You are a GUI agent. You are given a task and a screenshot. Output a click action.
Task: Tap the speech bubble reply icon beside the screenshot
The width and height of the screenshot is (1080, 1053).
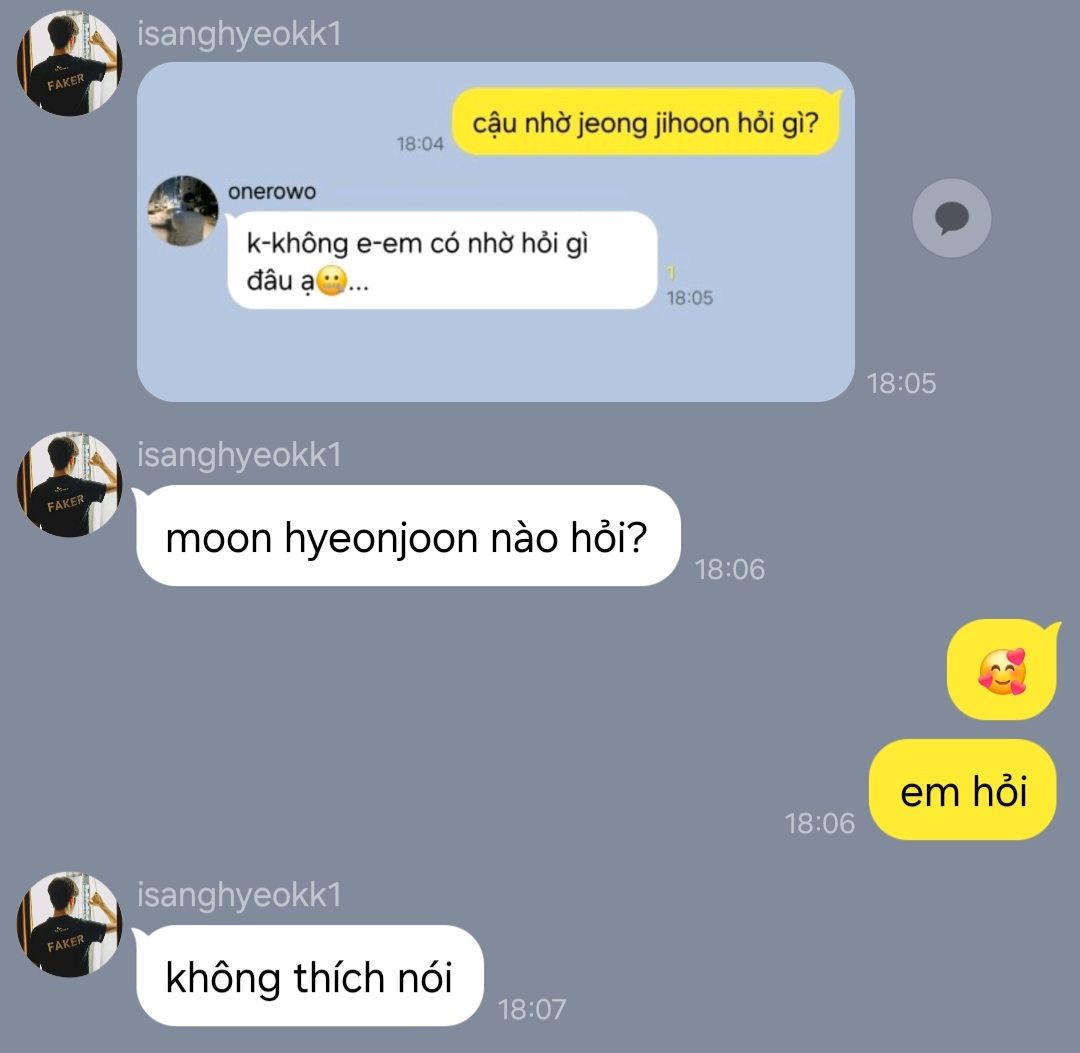coord(952,218)
